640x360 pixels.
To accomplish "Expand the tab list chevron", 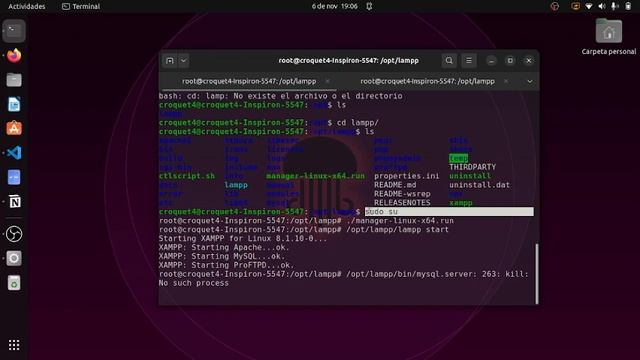I will coord(529,81).
